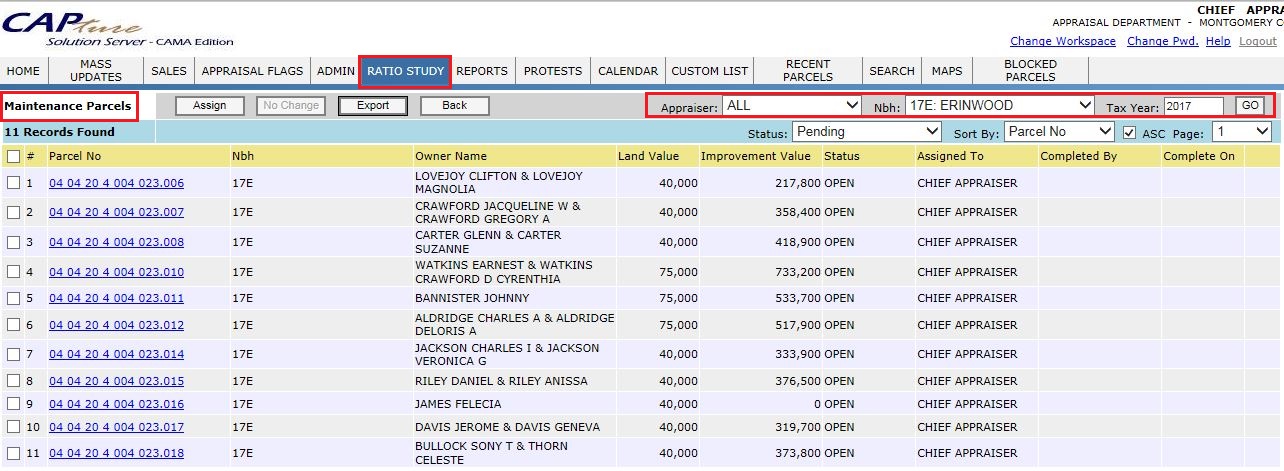The image size is (1284, 471).
Task: Open the Blocked Parcels tab
Action: point(1030,71)
